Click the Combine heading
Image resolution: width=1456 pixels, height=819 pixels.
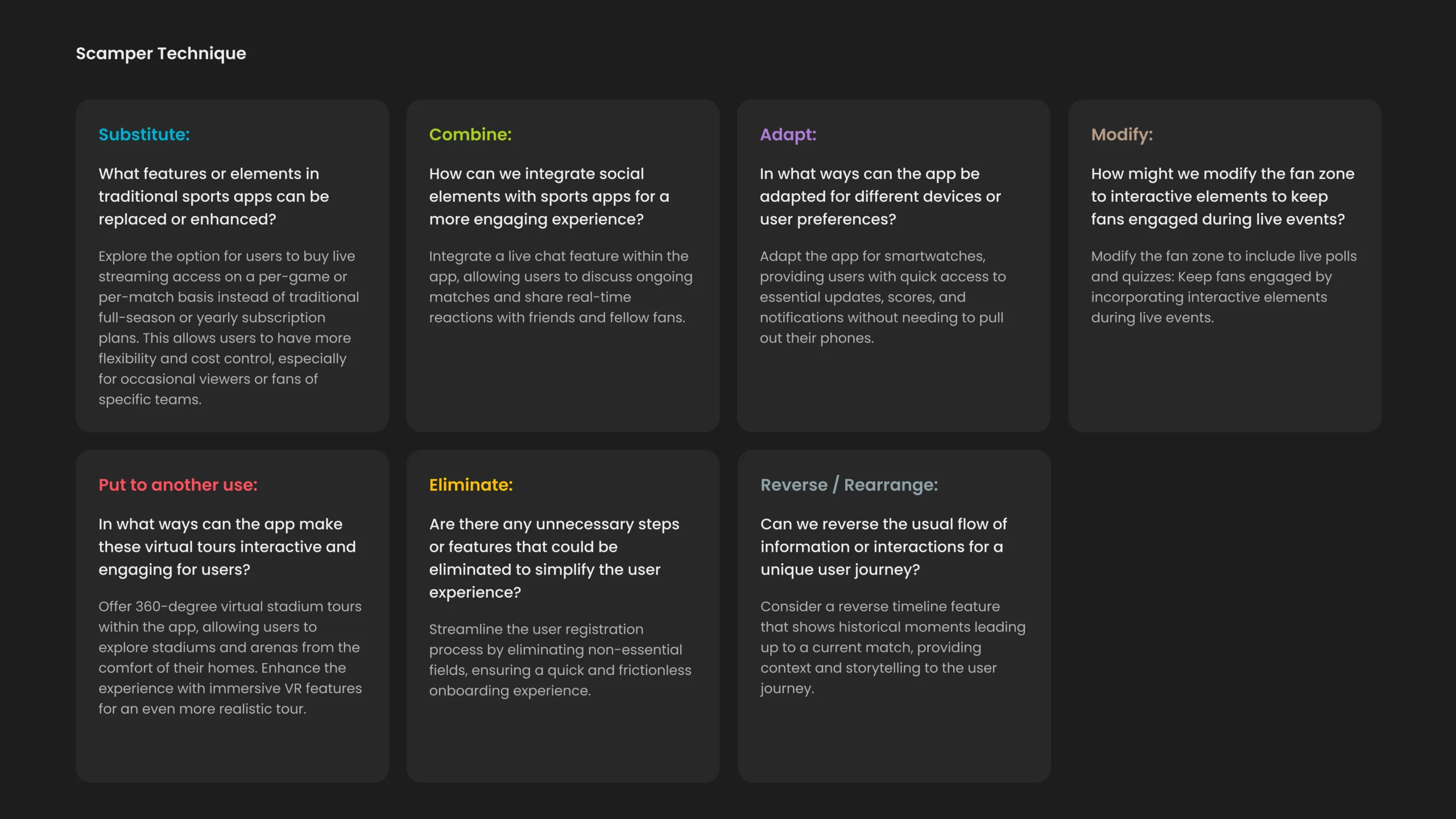[x=470, y=135]
